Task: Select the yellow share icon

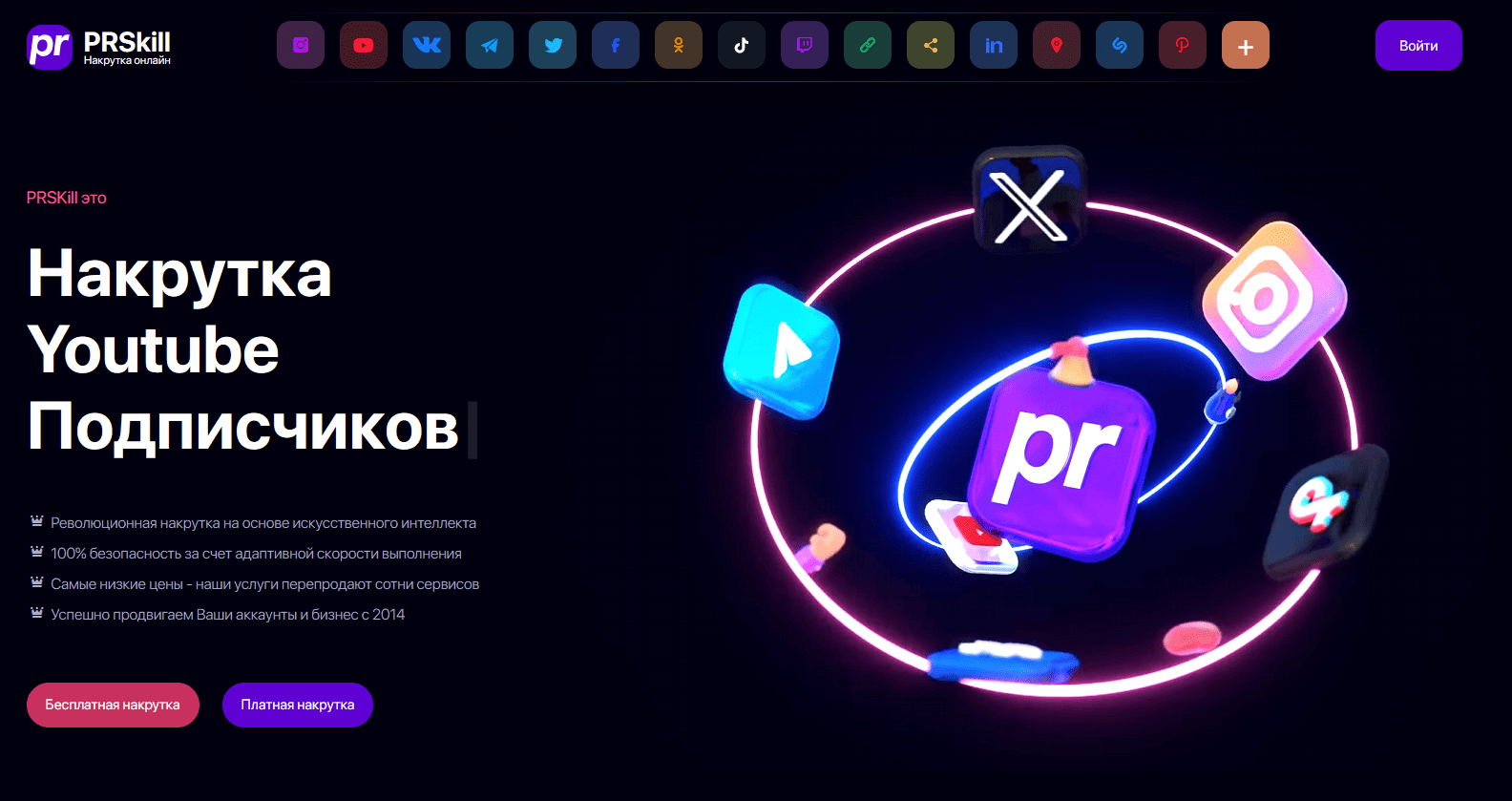Action: pos(931,45)
